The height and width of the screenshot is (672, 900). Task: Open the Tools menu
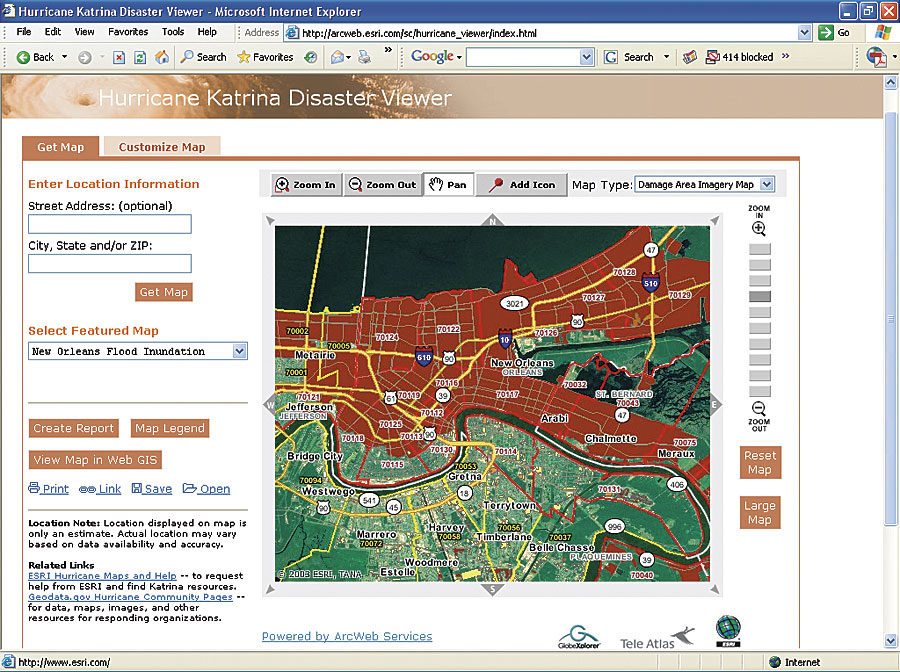[173, 32]
